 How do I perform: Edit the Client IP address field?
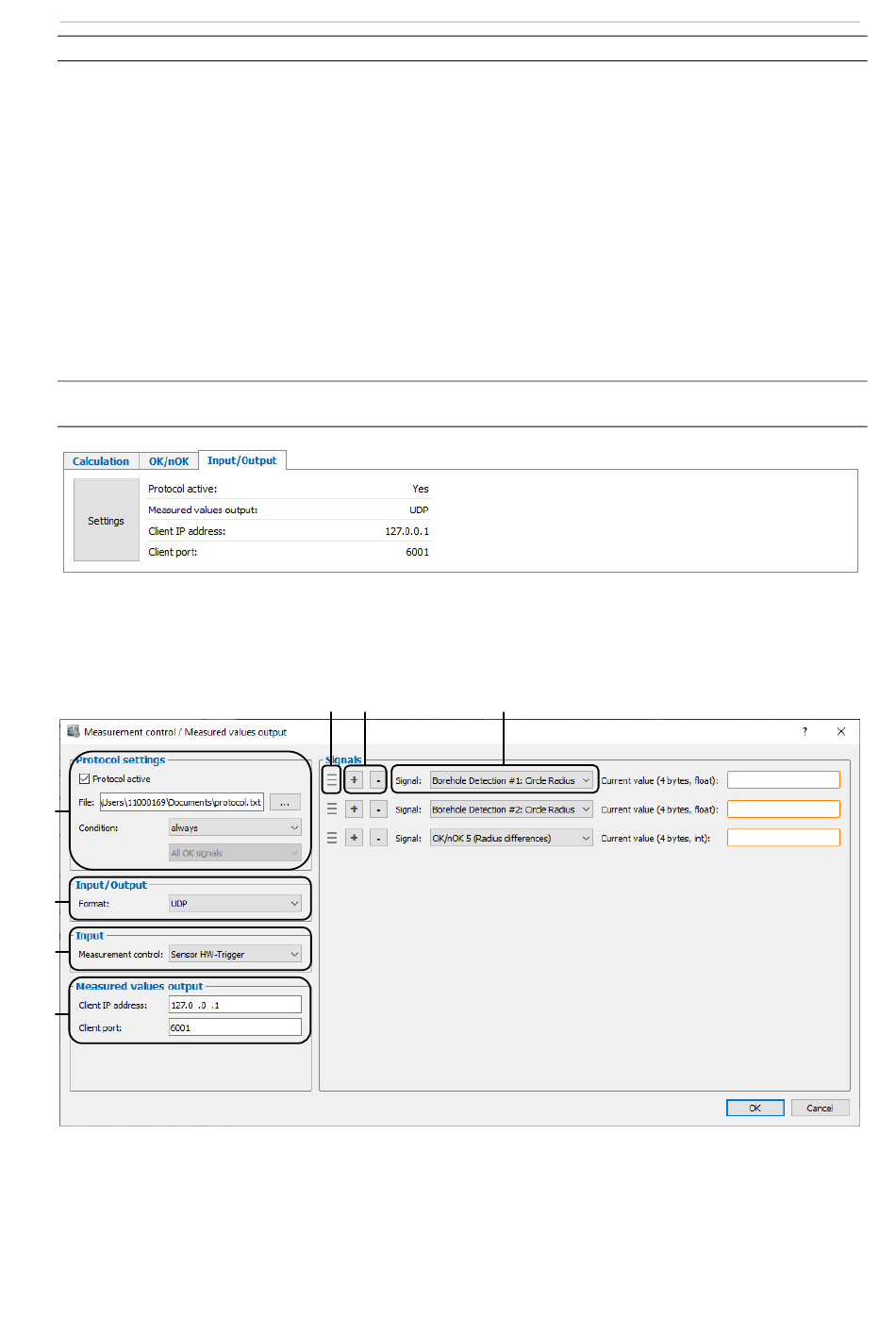[x=235, y=1006]
